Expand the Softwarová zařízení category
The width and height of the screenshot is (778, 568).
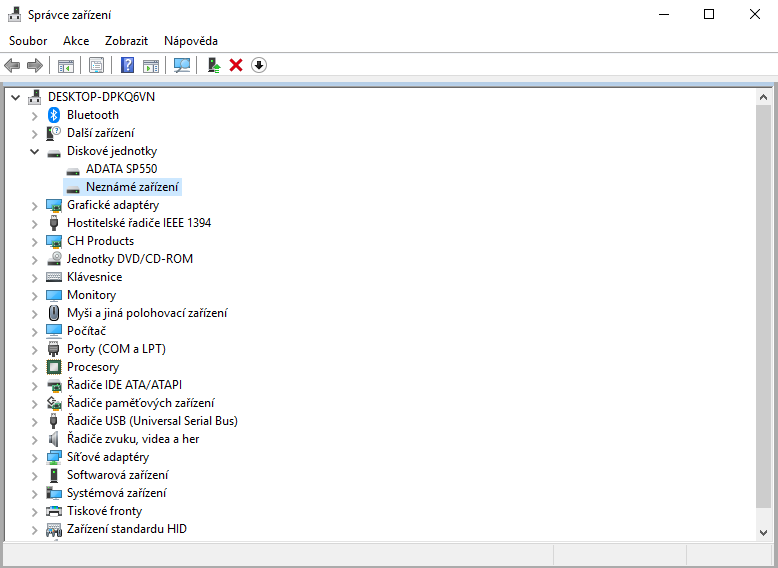tap(34, 476)
